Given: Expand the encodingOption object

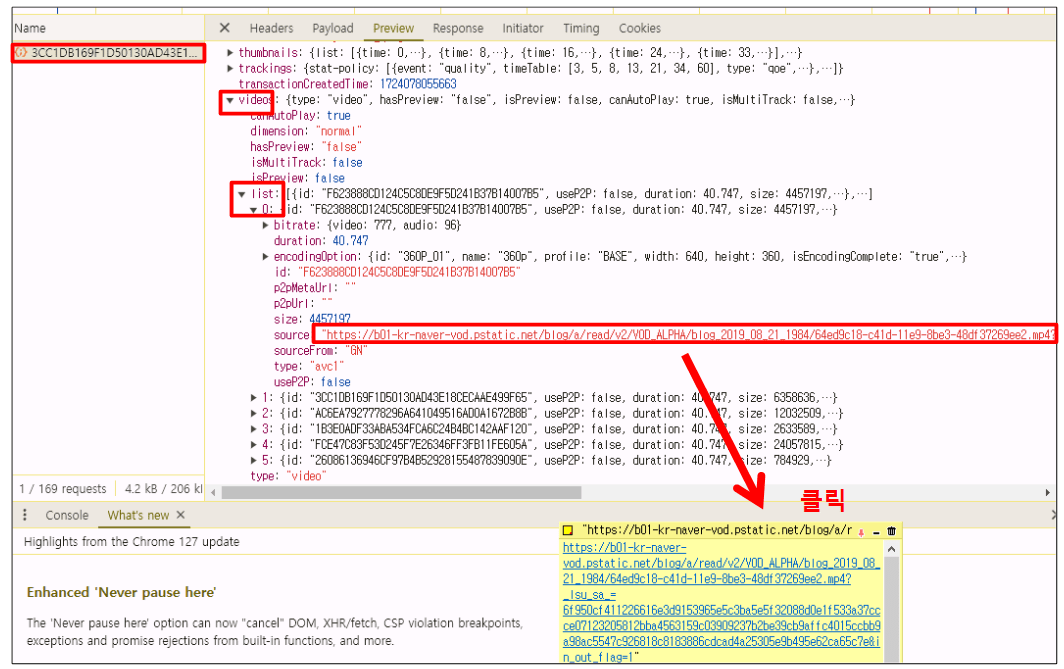Looking at the screenshot, I should pyautogui.click(x=265, y=256).
